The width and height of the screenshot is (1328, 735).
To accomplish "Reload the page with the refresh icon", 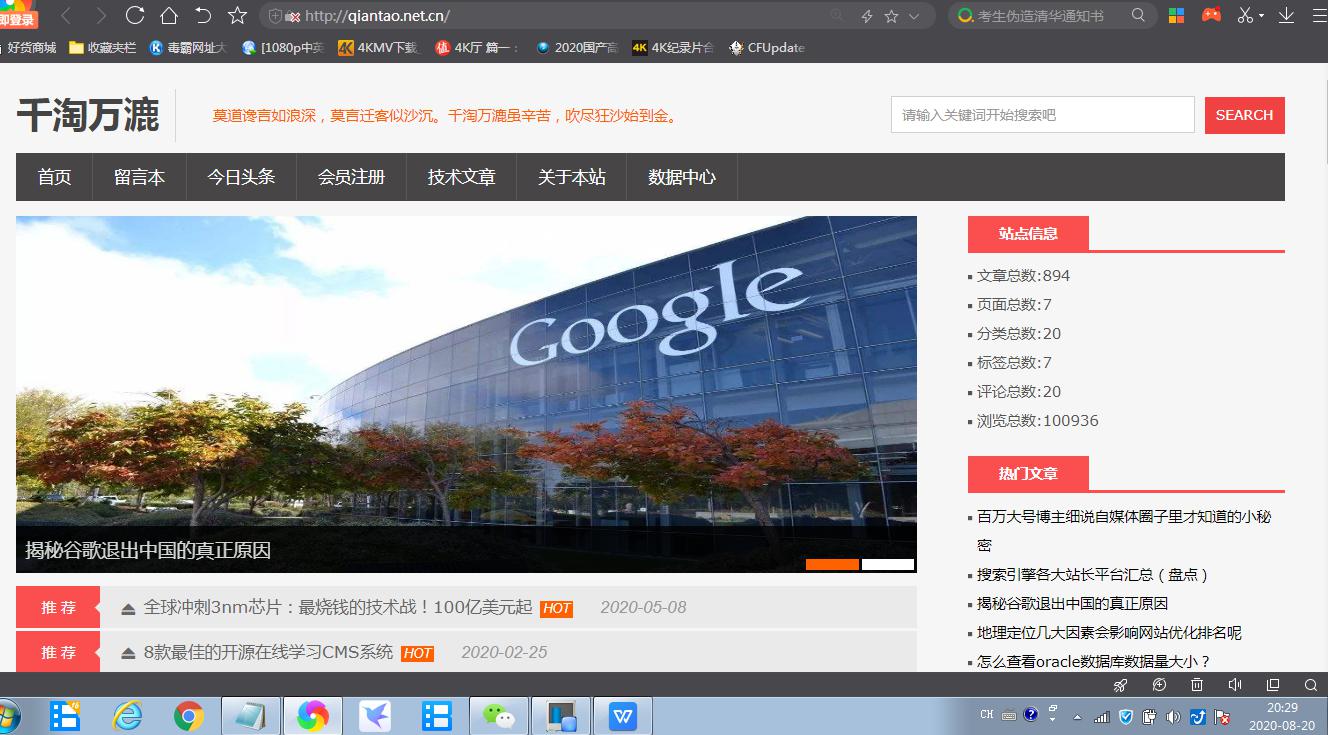I will 135,15.
